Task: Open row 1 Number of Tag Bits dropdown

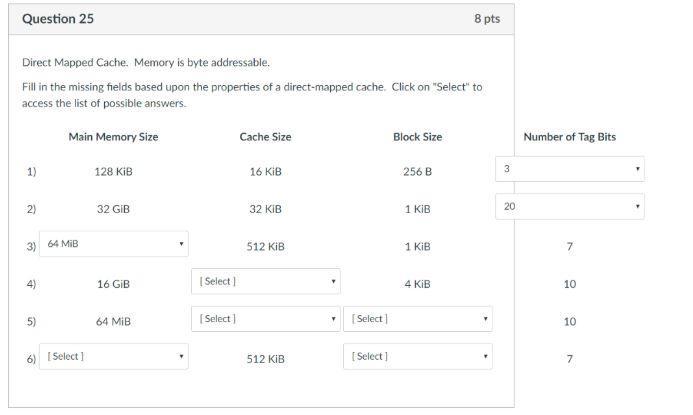Action: (569, 169)
